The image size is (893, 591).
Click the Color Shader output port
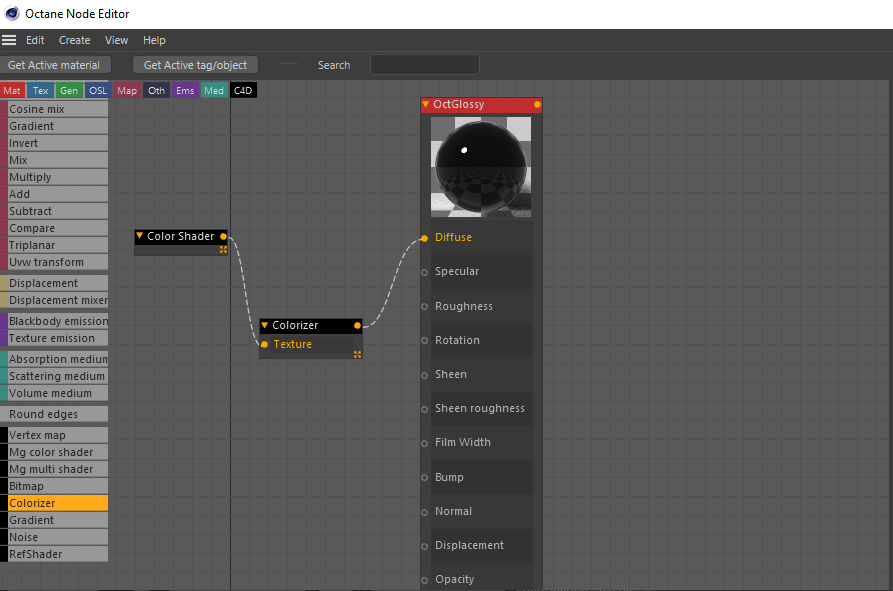tap(223, 236)
